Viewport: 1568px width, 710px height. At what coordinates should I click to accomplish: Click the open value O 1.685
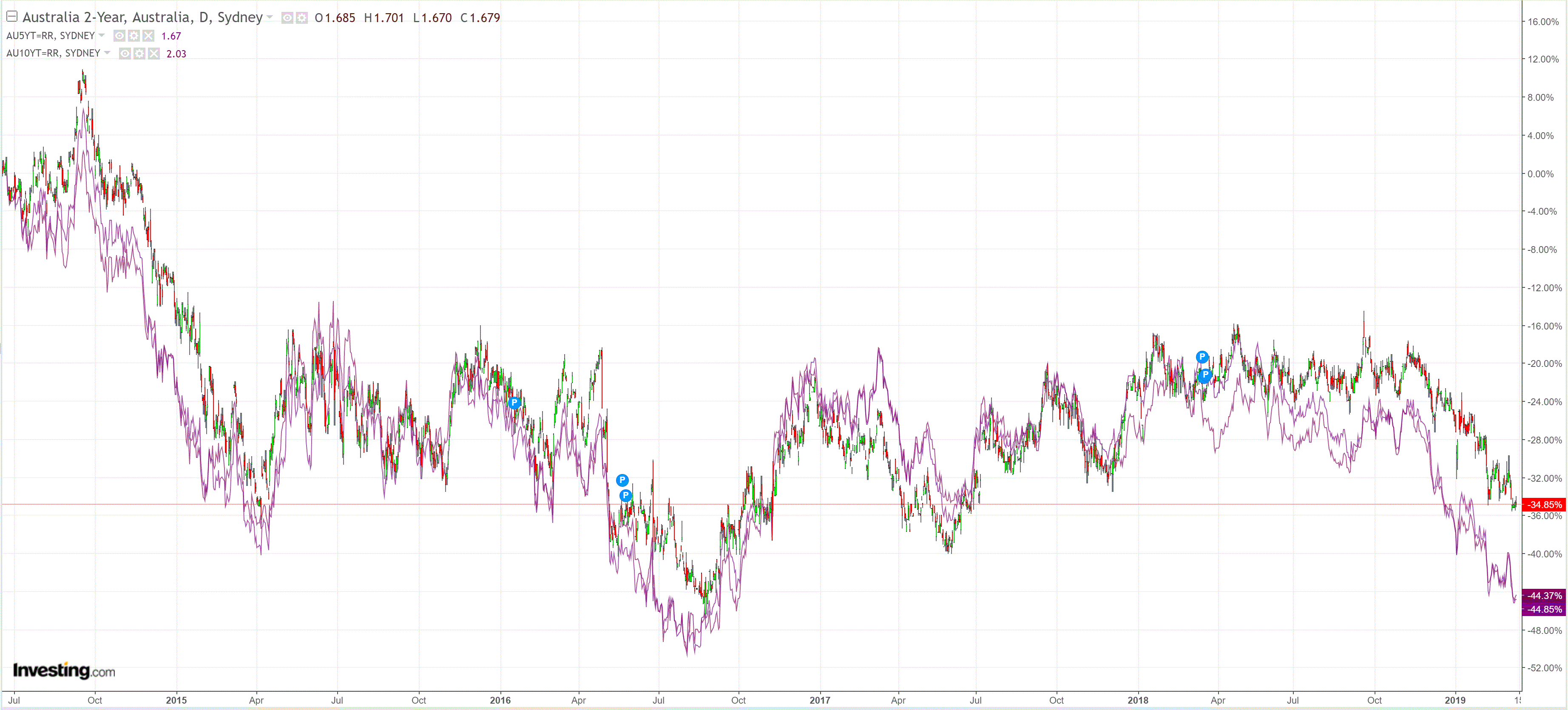pos(335,18)
